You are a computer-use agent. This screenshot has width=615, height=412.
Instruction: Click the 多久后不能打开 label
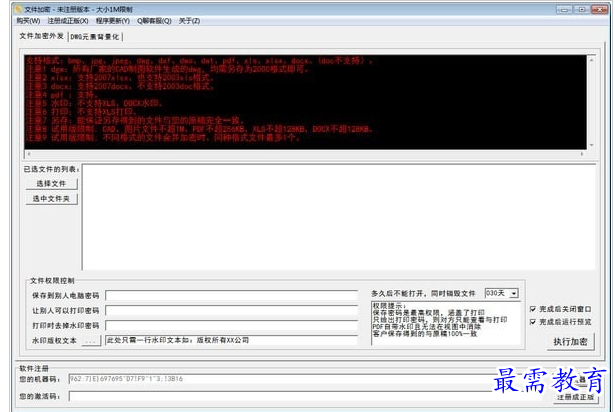click(x=423, y=294)
